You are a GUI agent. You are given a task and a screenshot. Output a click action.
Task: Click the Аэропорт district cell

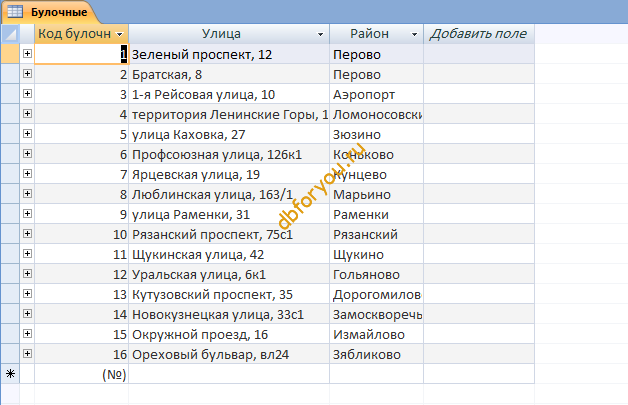coord(376,94)
